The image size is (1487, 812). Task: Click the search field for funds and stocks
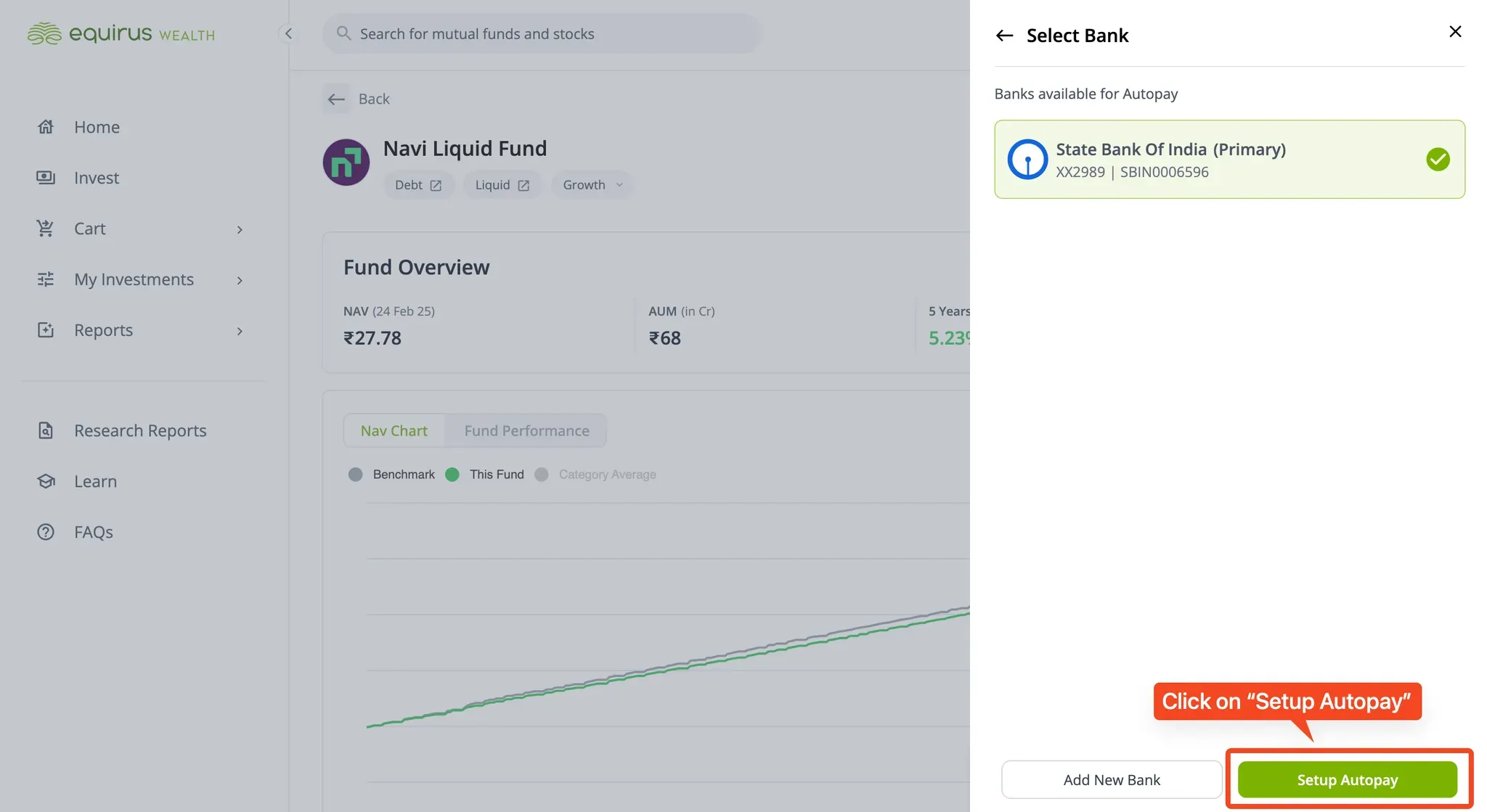[542, 33]
